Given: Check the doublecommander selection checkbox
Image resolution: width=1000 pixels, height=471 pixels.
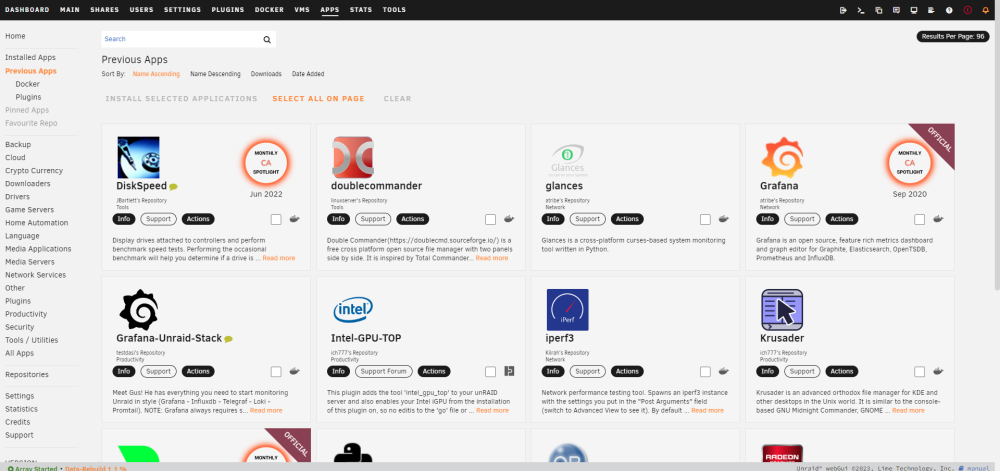Looking at the screenshot, I should pyautogui.click(x=490, y=219).
